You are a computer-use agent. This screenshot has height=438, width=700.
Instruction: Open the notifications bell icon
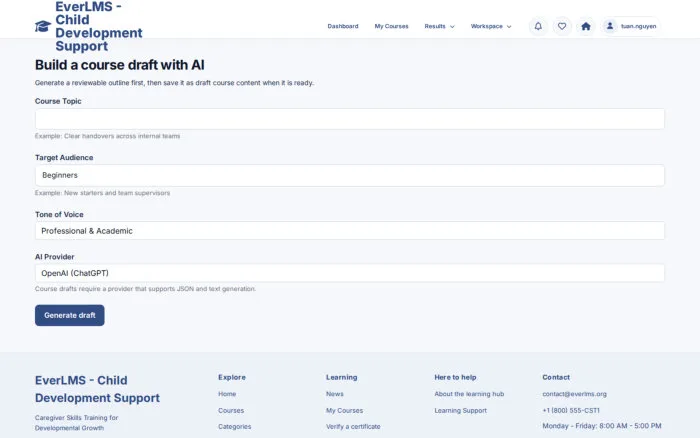pos(538,26)
